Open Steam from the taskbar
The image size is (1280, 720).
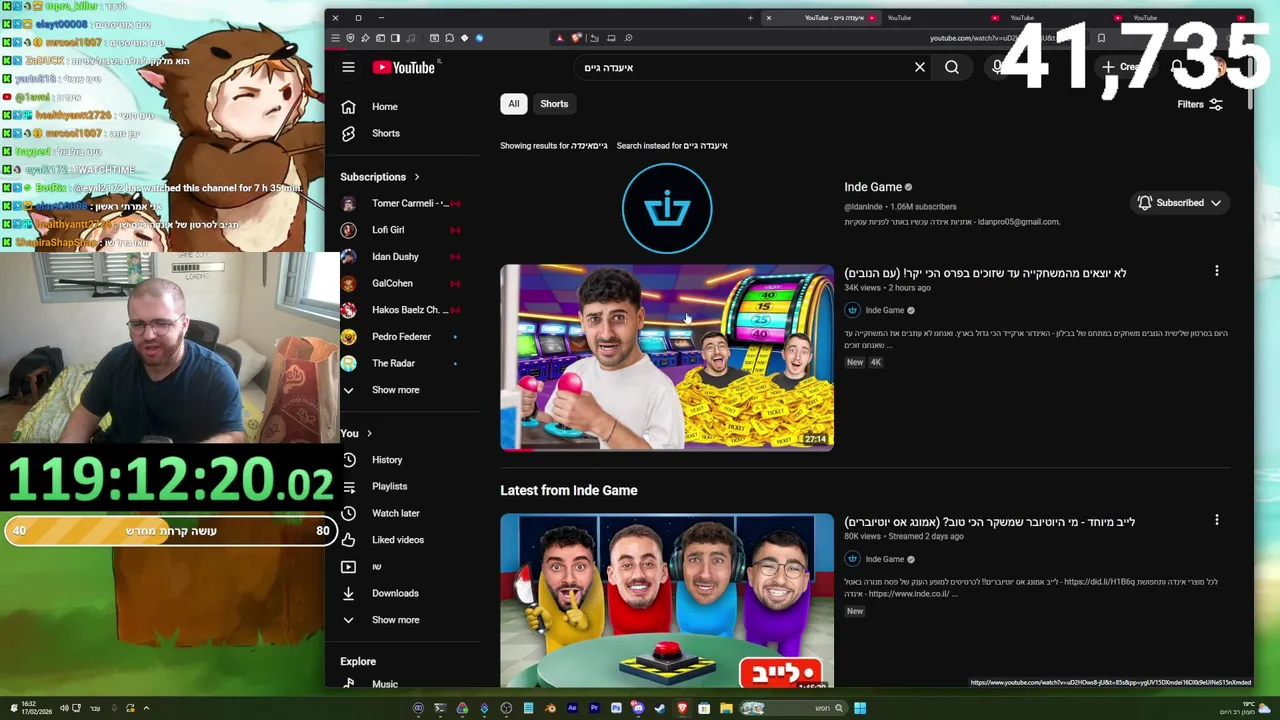(660, 708)
